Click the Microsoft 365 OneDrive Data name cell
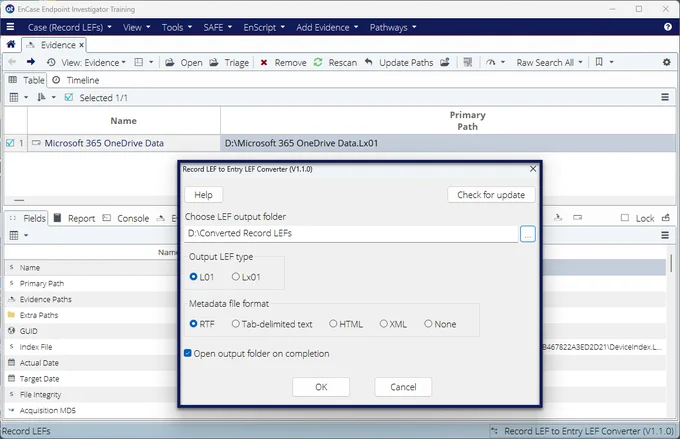The width and height of the screenshot is (680, 439). [x=124, y=143]
